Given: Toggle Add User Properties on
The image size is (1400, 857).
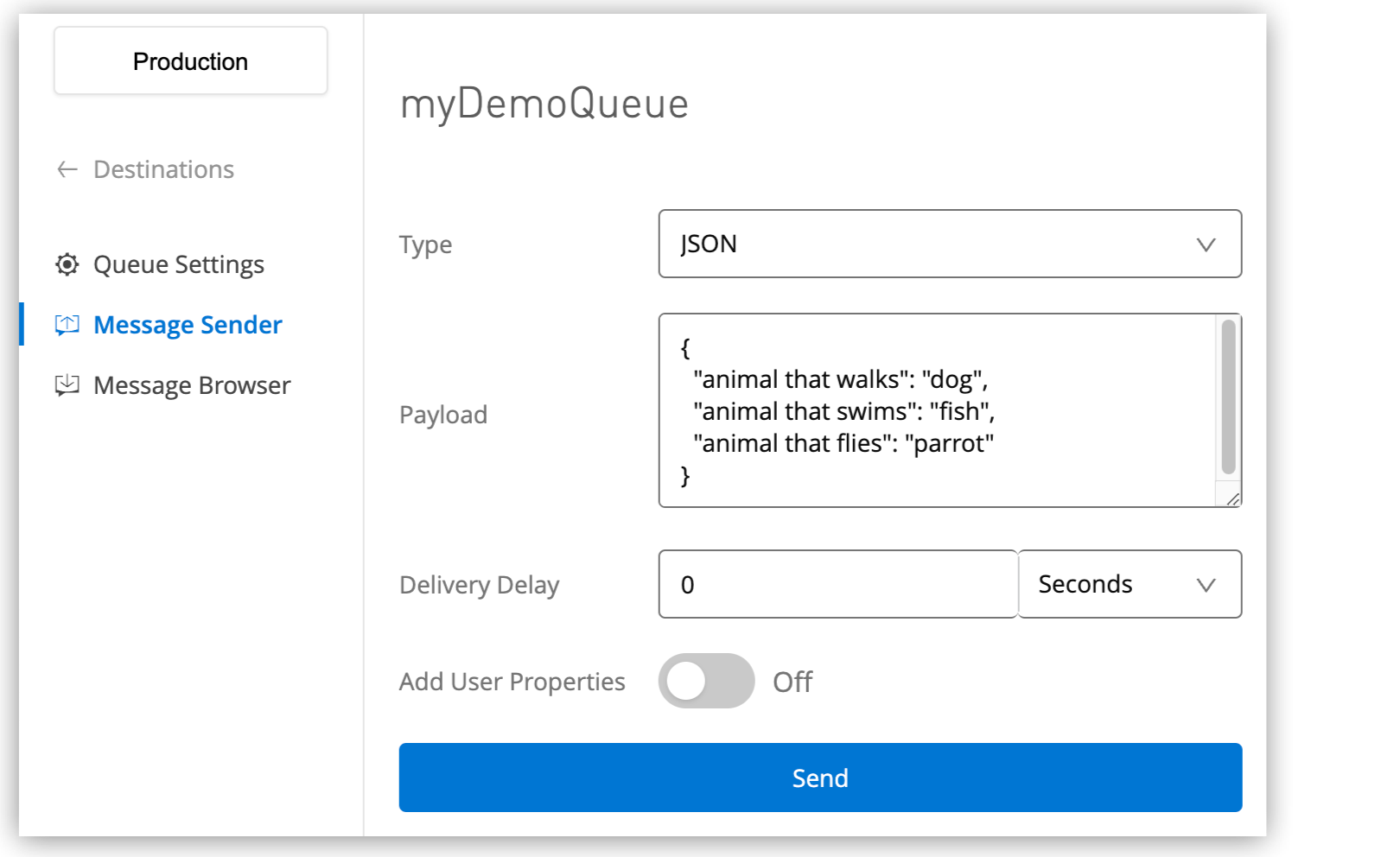Looking at the screenshot, I should click(x=706, y=682).
